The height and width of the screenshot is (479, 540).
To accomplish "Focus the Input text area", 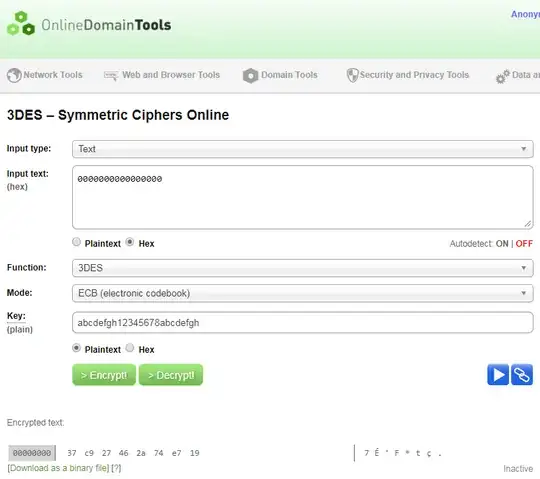I will pos(303,197).
